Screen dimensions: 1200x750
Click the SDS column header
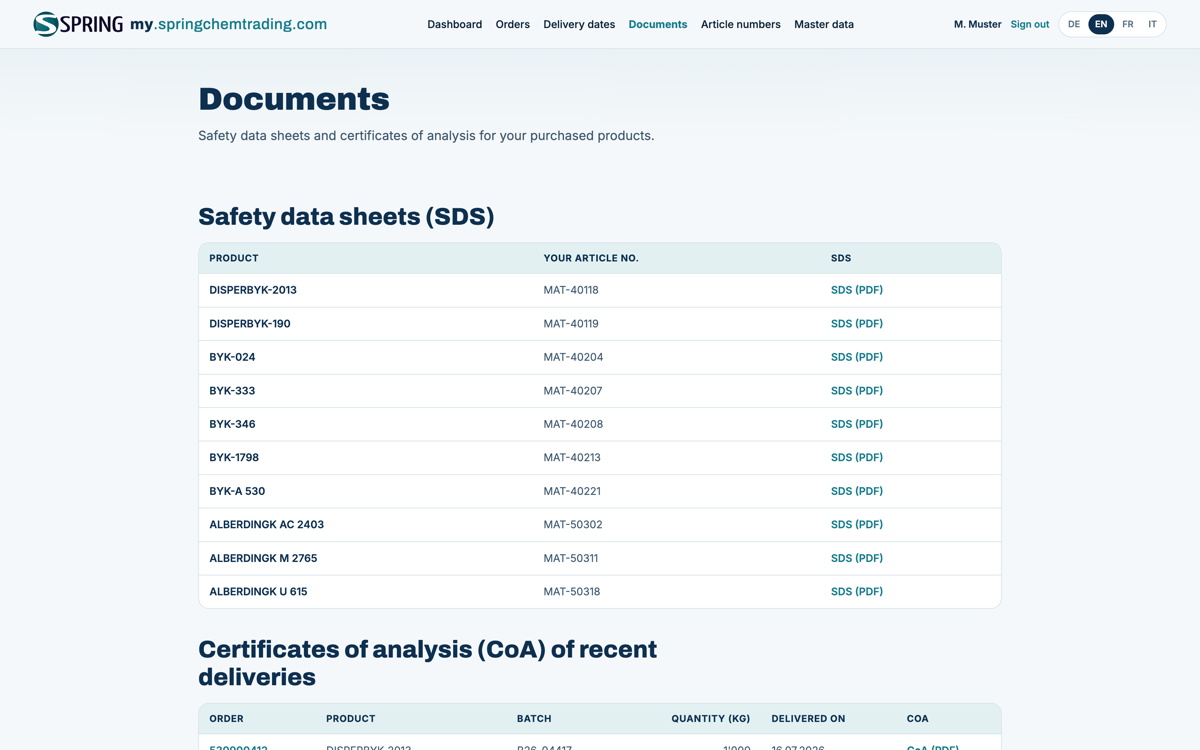click(x=841, y=258)
